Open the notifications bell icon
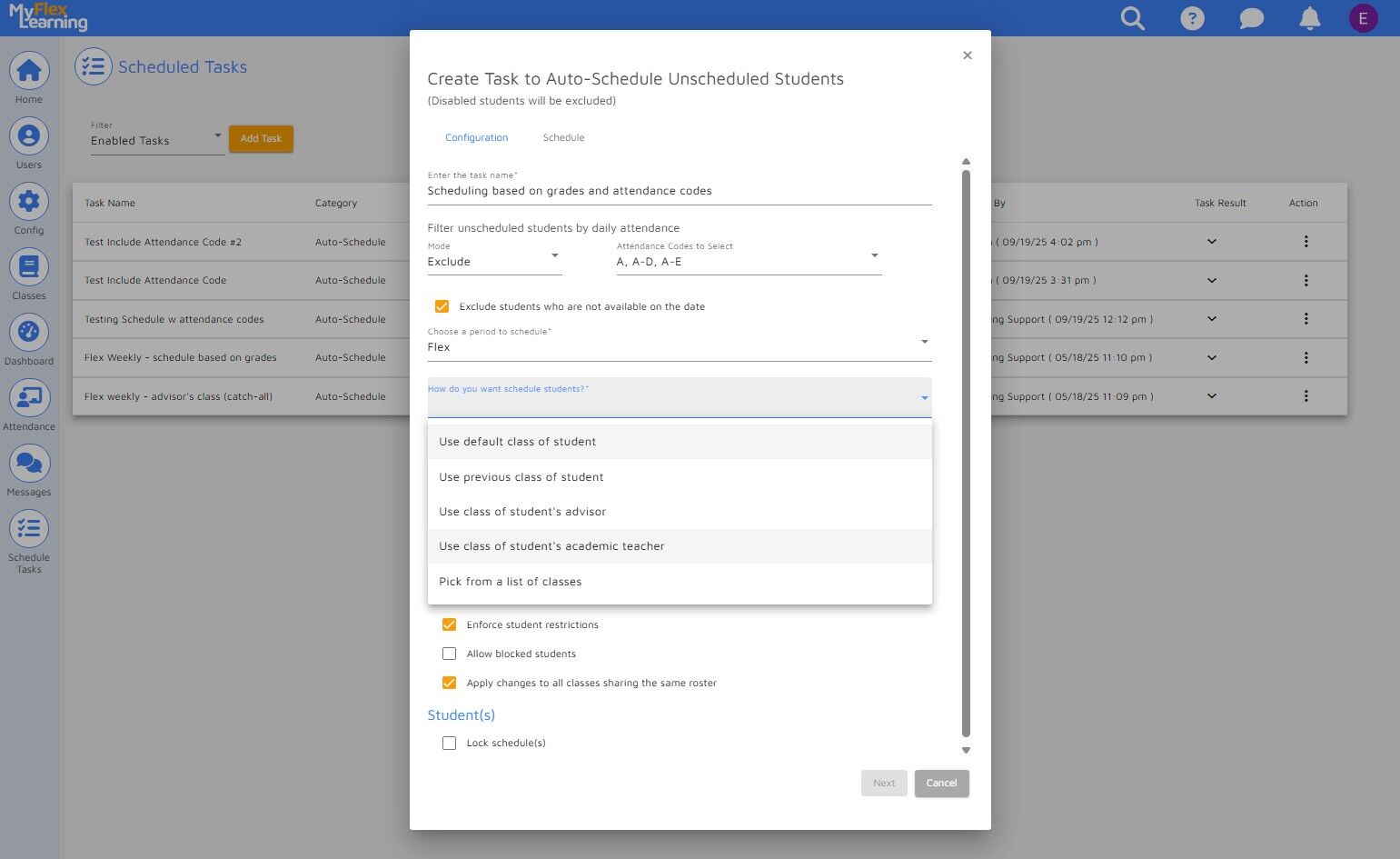 tap(1309, 18)
